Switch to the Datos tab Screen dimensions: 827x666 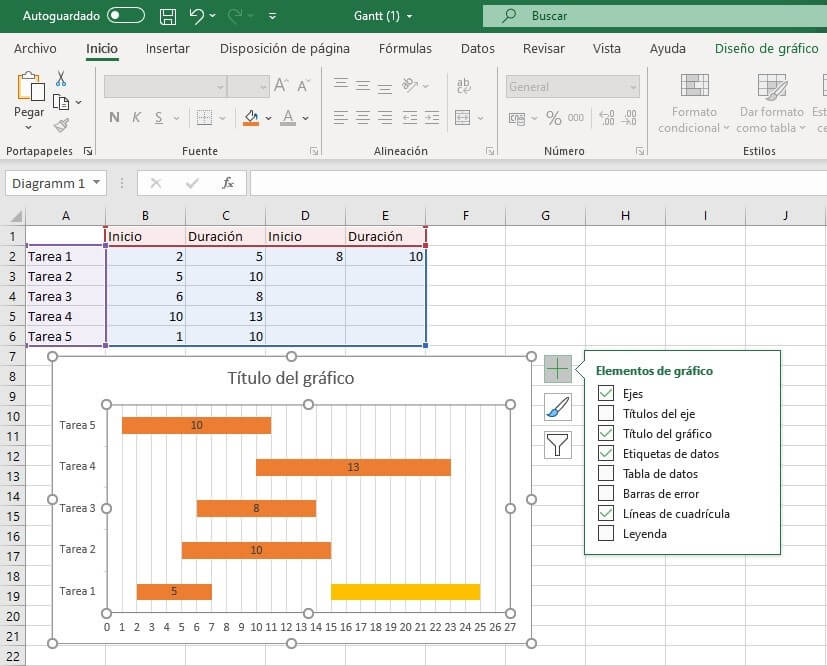(478, 49)
